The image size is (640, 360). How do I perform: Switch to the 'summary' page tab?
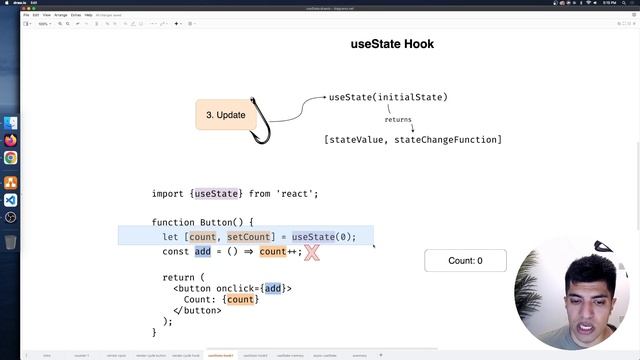(x=360, y=356)
